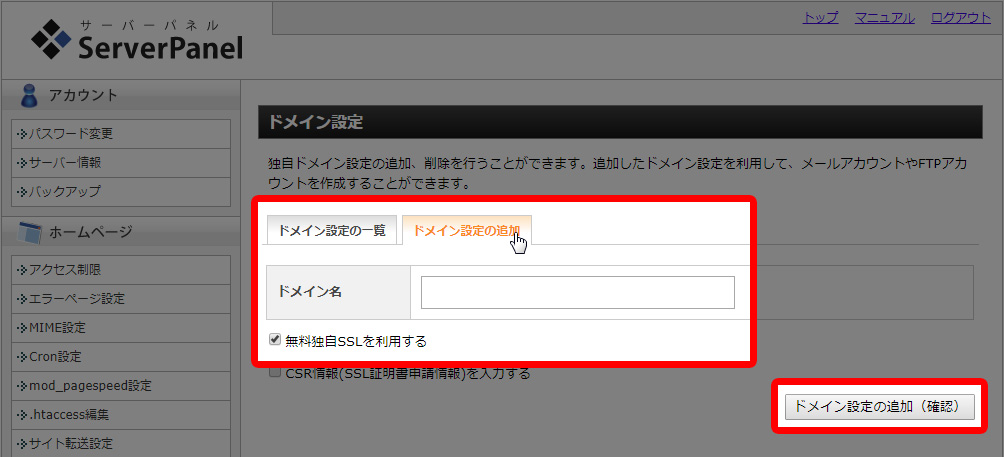This screenshot has width=1004, height=457.
Task: Click the ログアウト link
Action: (x=960, y=18)
